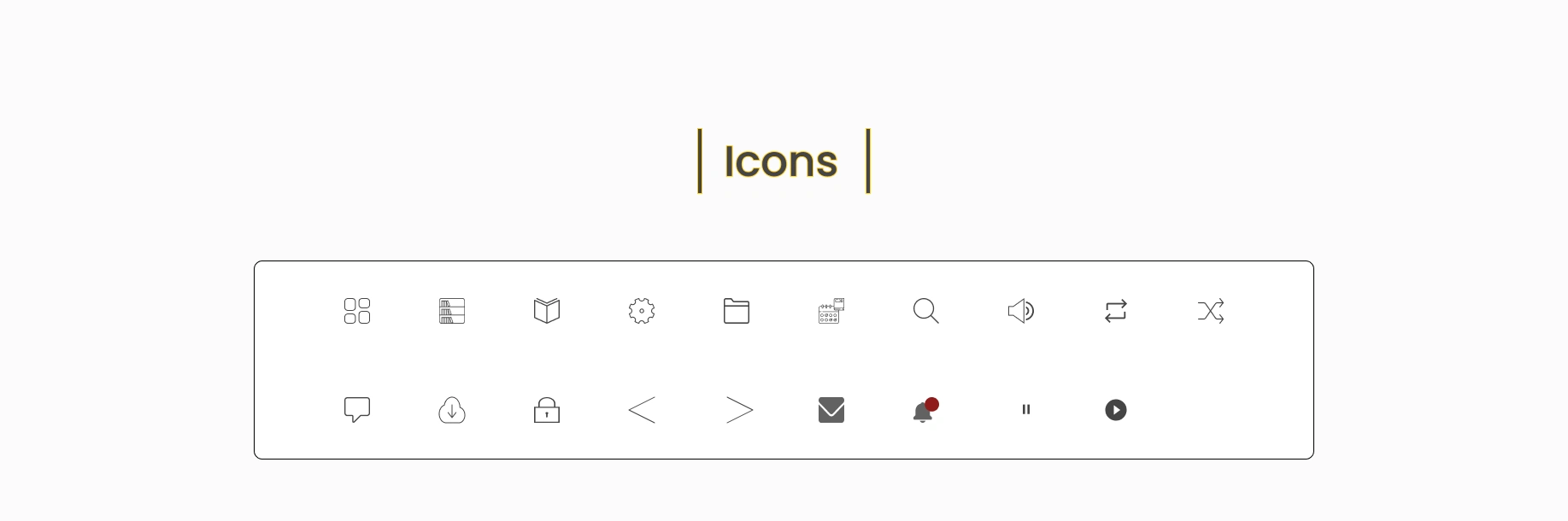Click the circular play button
The image size is (1568, 521).
click(1116, 410)
